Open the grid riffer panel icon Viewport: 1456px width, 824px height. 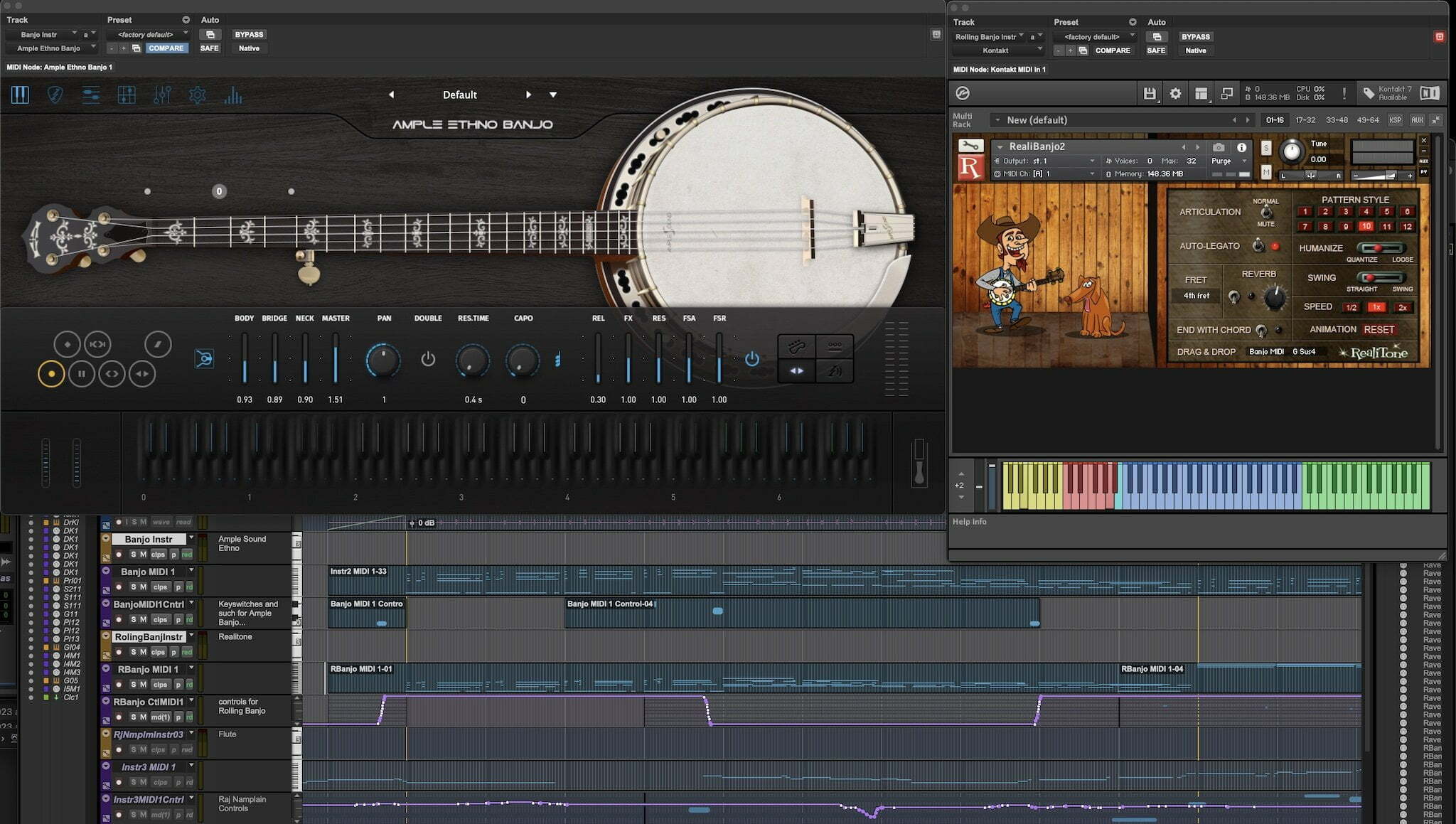[x=127, y=95]
